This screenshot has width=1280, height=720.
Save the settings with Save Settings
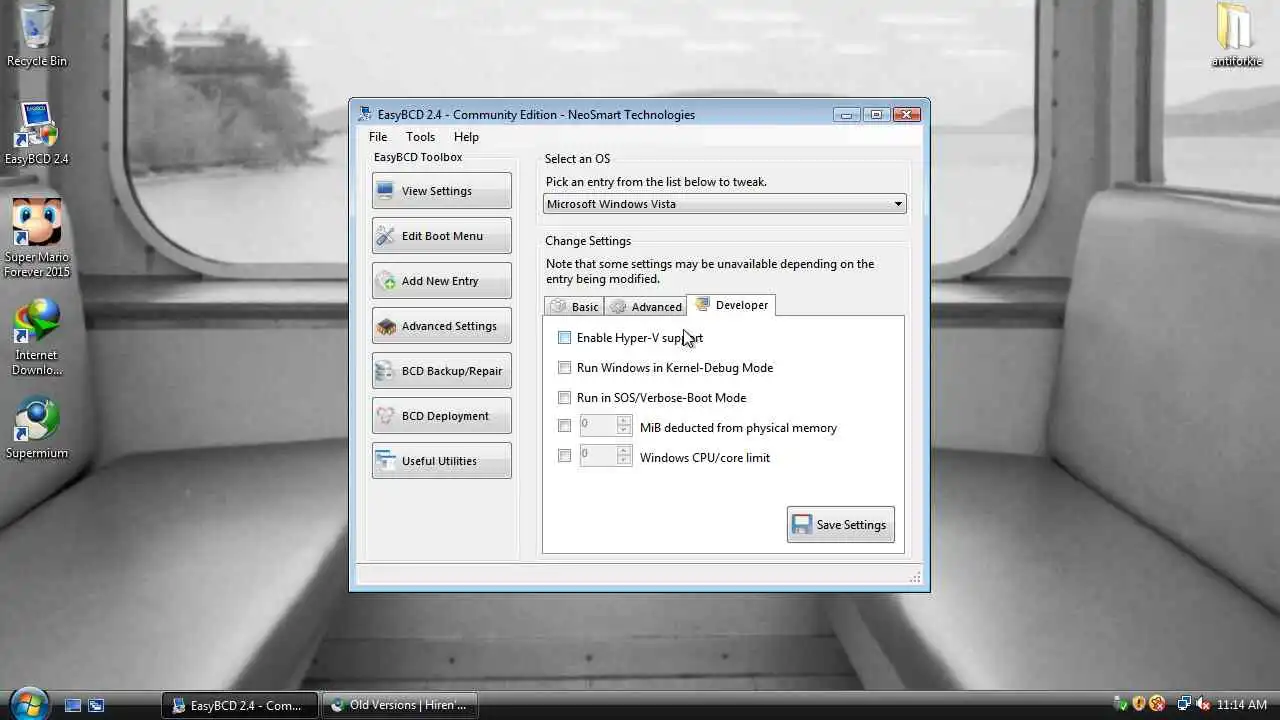840,525
